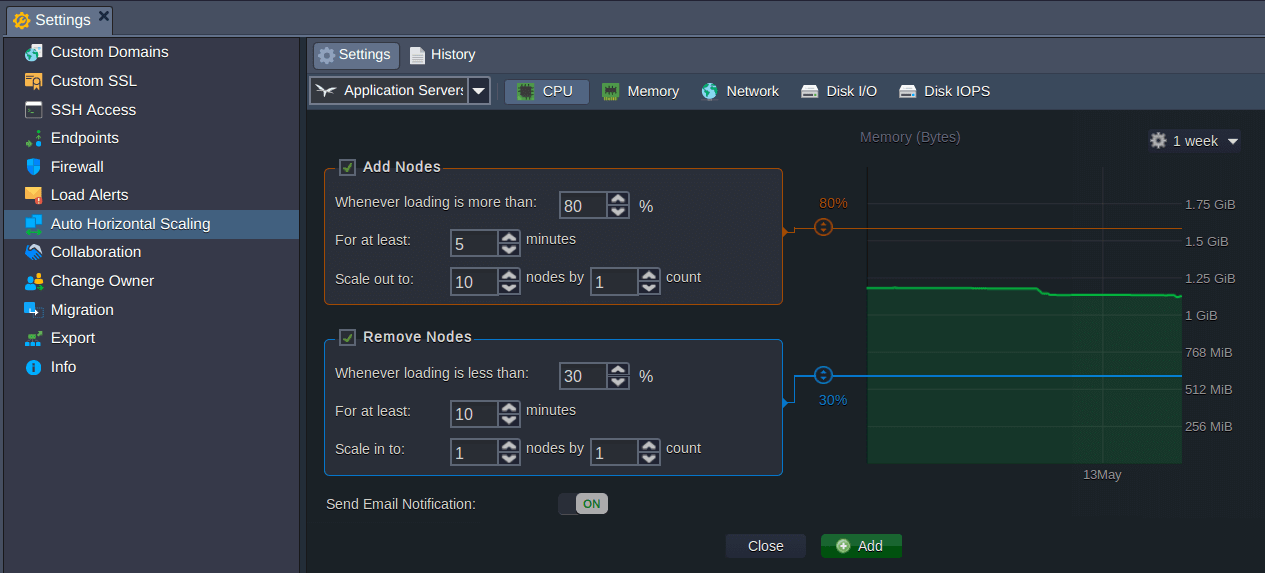This screenshot has height=573, width=1265.
Task: Adjust spinner of Add Nodes loading percent
Action: coord(618,205)
